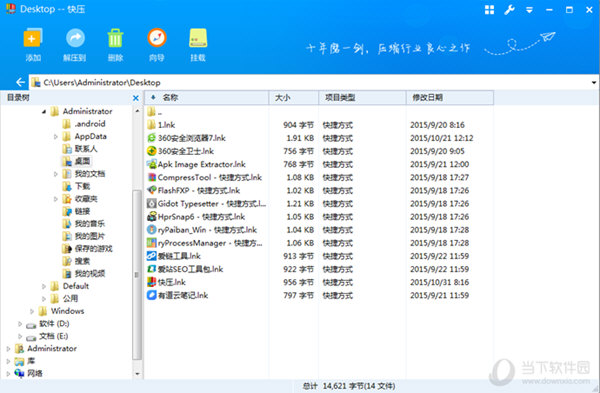Screen dimensions: 600x393
Task: Click the 删除 (Delete) trash icon
Action: pyautogui.click(x=115, y=38)
